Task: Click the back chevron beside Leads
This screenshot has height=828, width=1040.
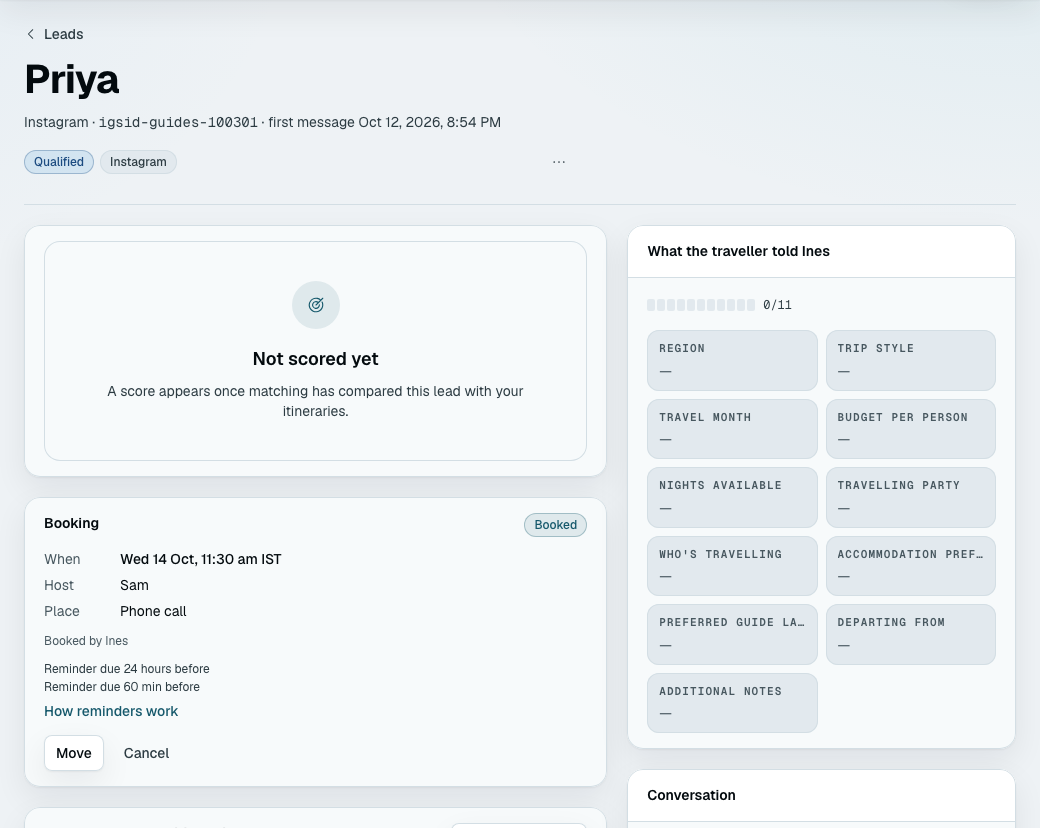Action: pyautogui.click(x=31, y=34)
